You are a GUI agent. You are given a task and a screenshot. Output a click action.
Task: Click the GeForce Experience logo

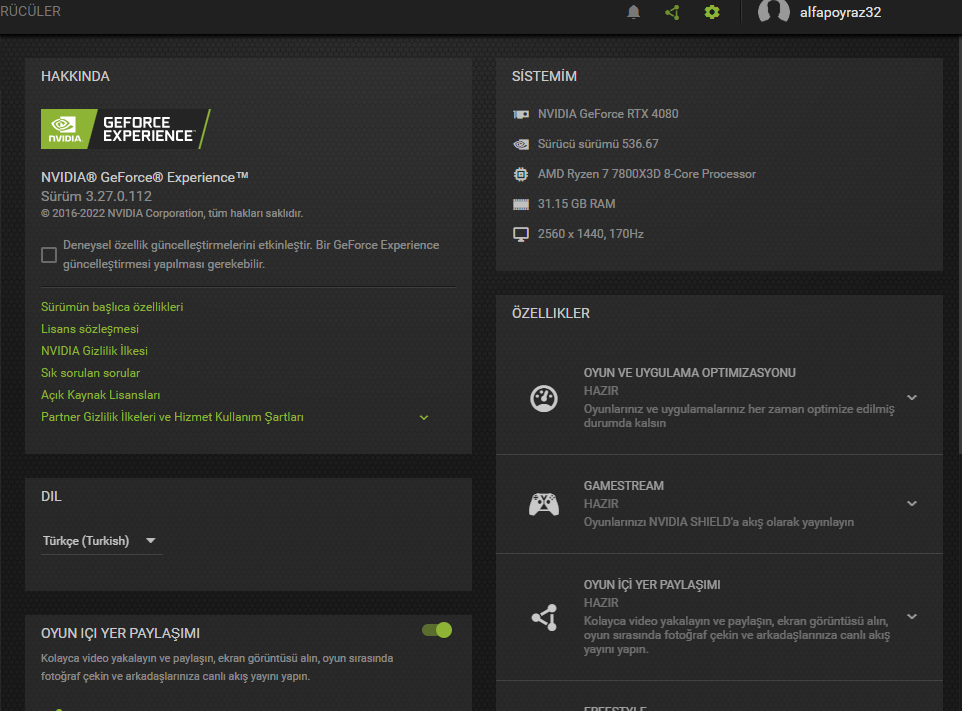[126, 129]
